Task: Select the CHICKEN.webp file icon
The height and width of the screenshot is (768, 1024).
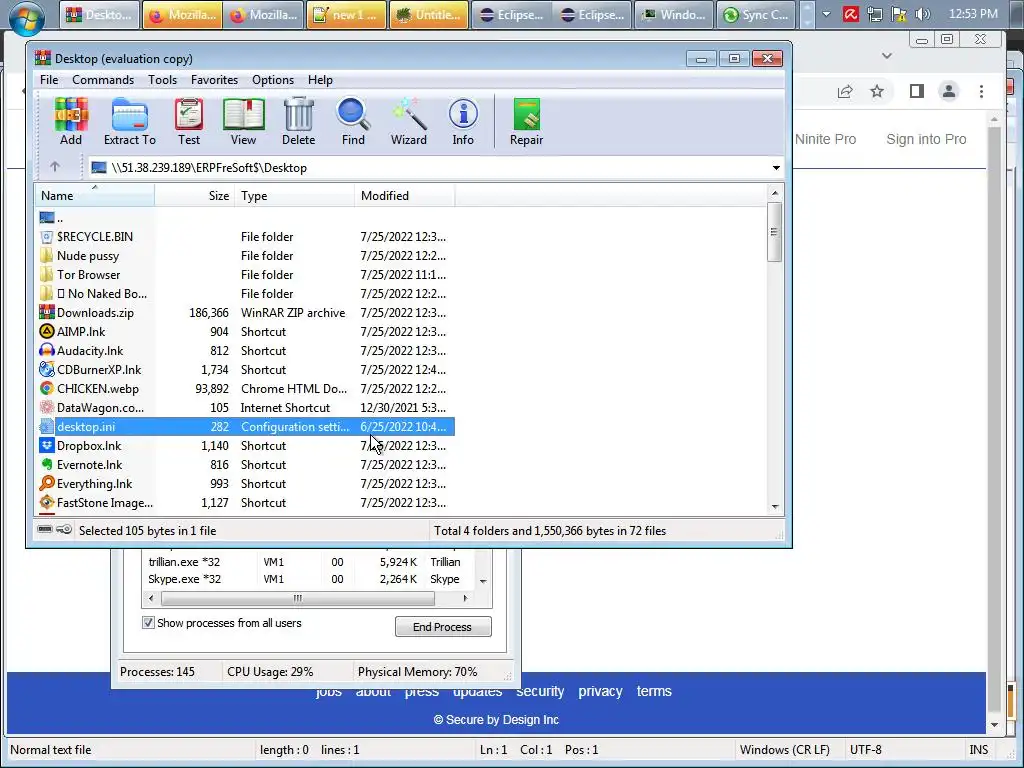Action: pos(46,388)
